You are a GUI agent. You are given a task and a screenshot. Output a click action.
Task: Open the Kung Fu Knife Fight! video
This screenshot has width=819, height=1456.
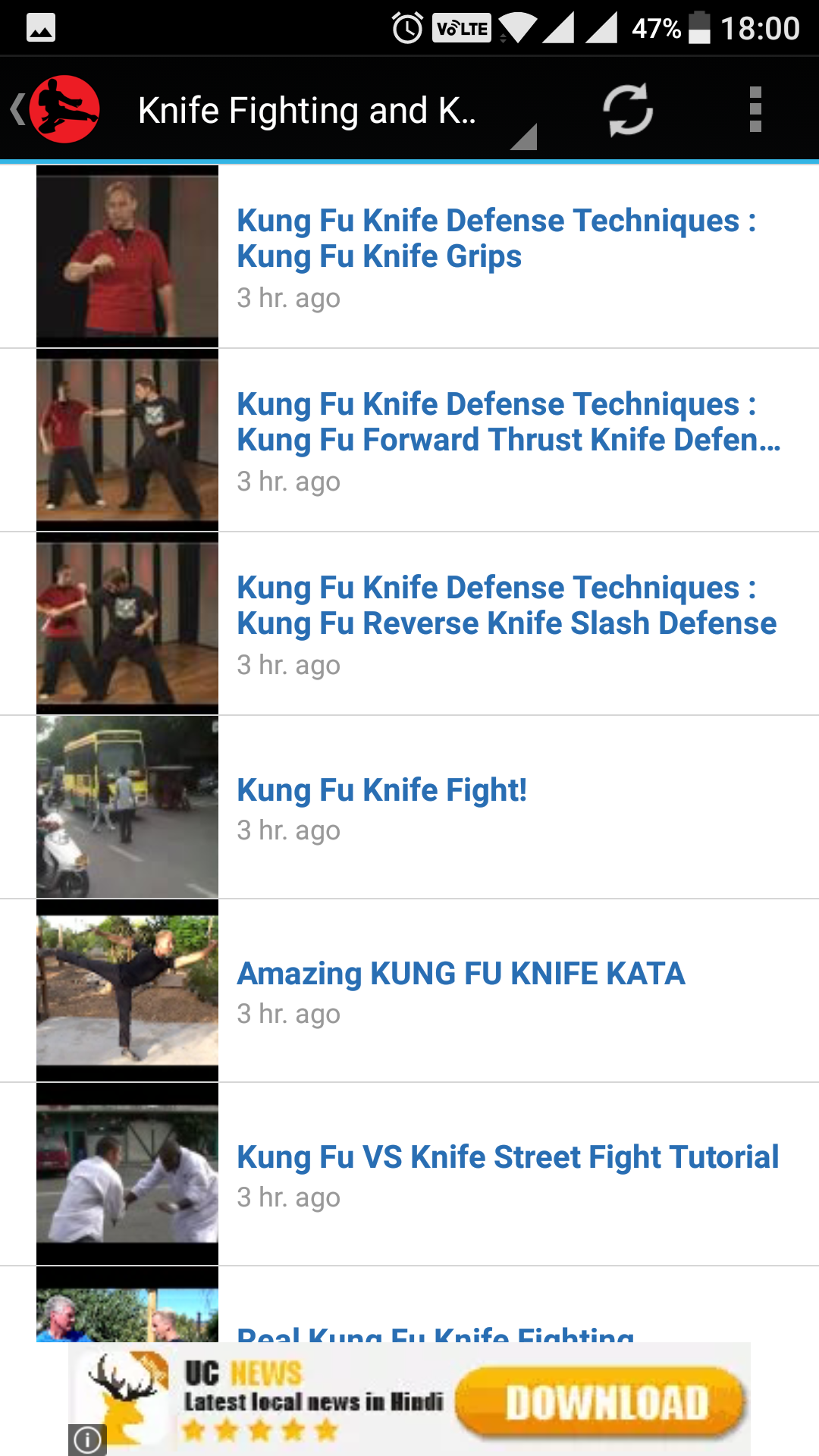(x=409, y=807)
